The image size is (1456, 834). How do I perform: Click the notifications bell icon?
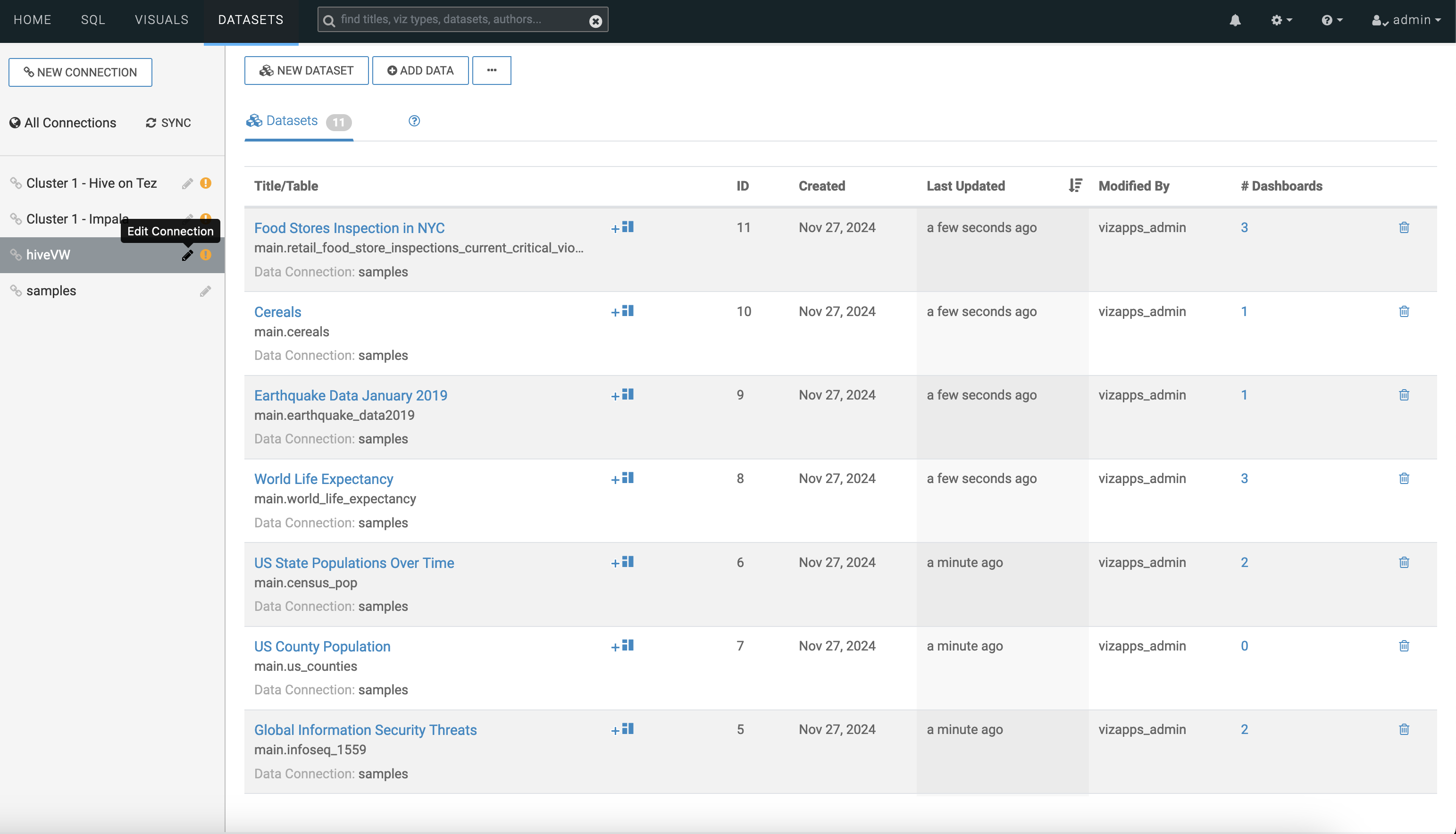click(x=1235, y=21)
